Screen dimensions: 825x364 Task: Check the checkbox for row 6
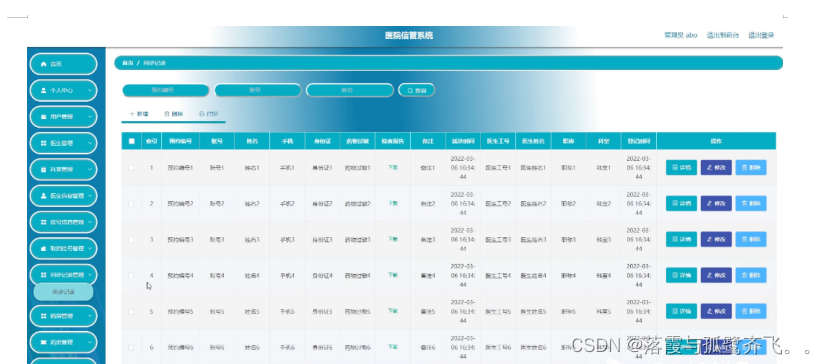131,347
